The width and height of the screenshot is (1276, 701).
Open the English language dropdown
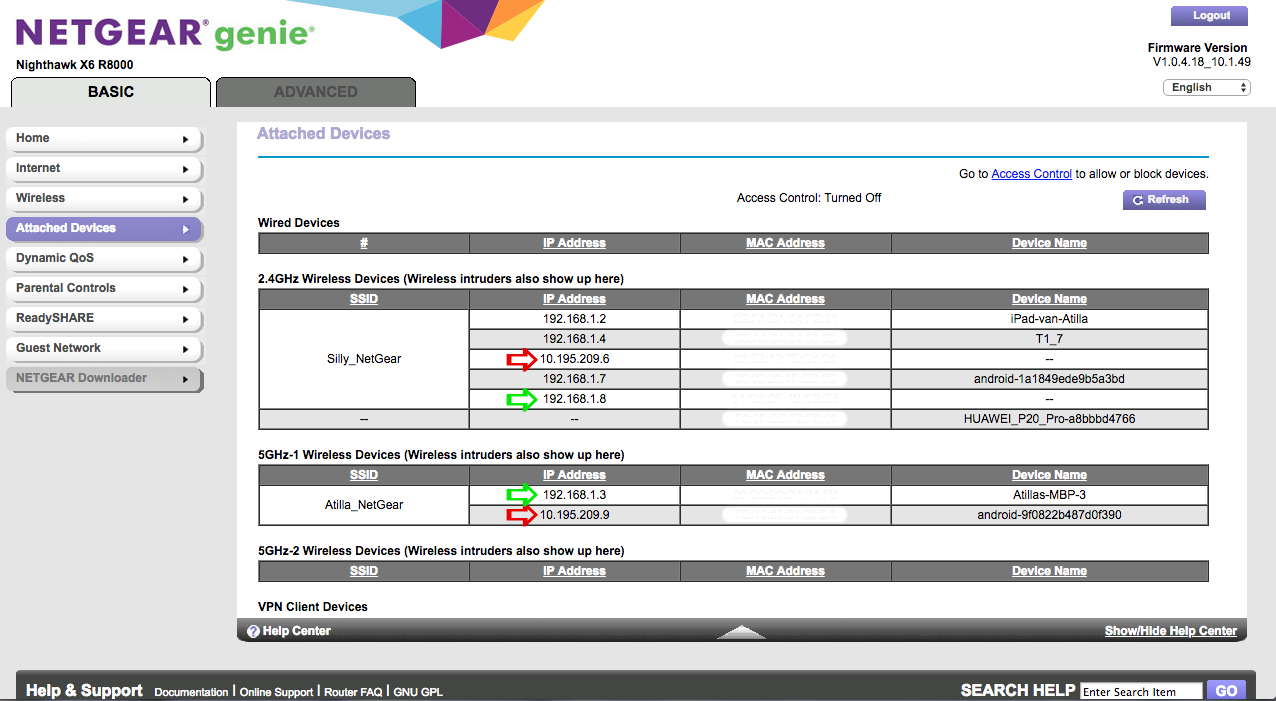1207,88
